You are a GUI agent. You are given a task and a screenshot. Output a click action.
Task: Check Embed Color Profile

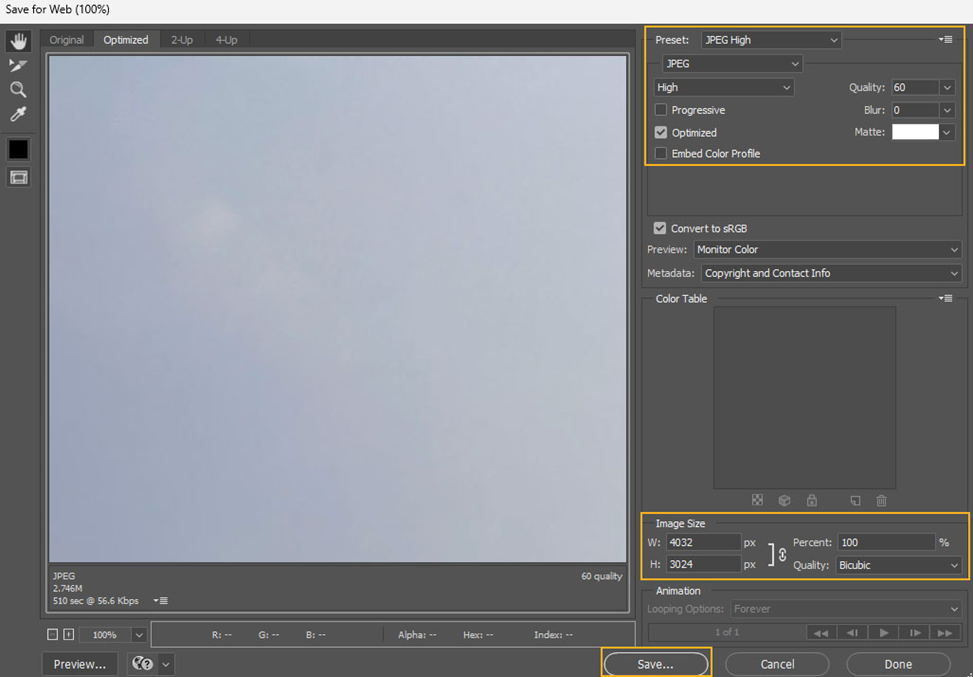(x=661, y=154)
